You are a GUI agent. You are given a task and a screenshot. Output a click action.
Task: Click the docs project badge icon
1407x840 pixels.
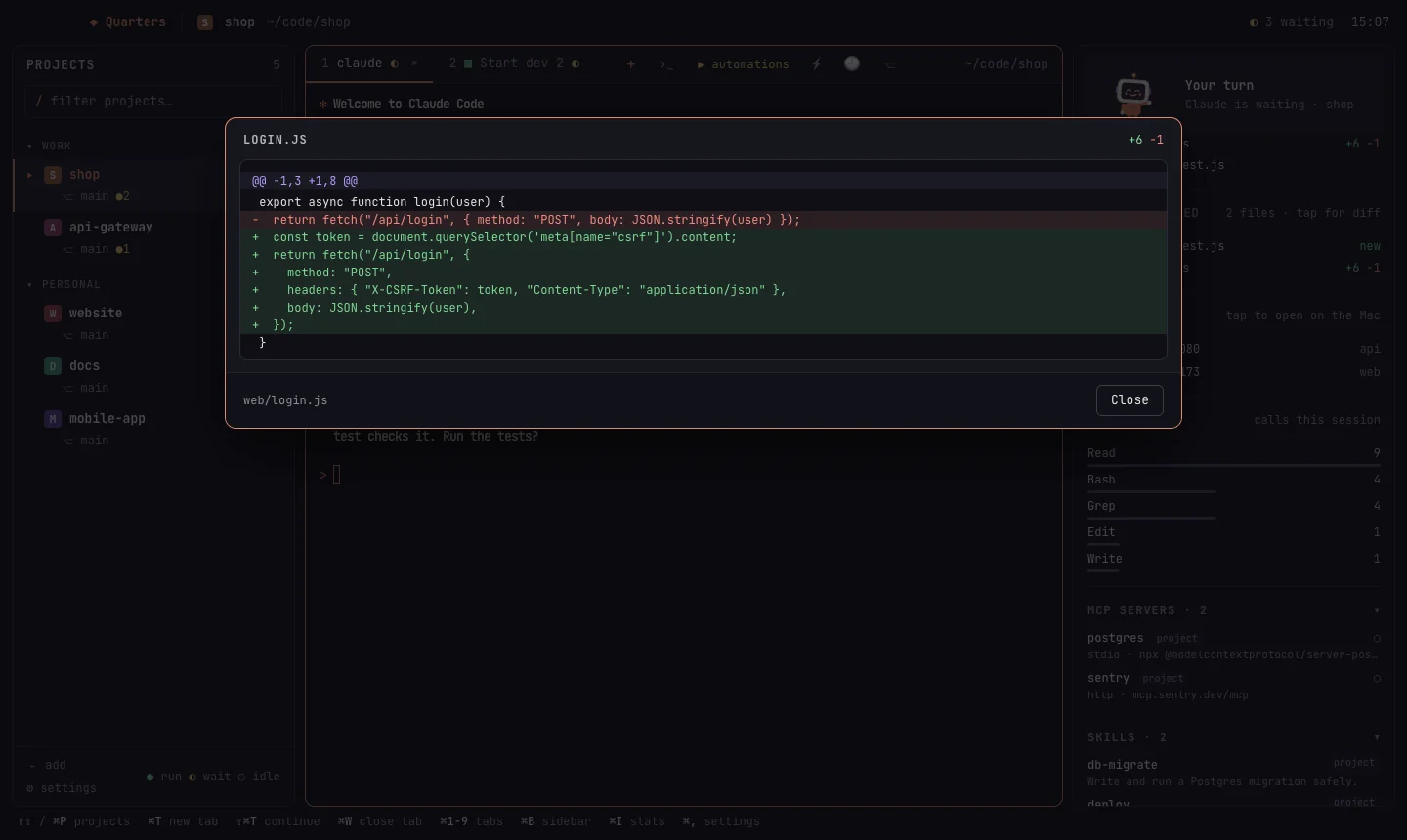[x=53, y=366]
